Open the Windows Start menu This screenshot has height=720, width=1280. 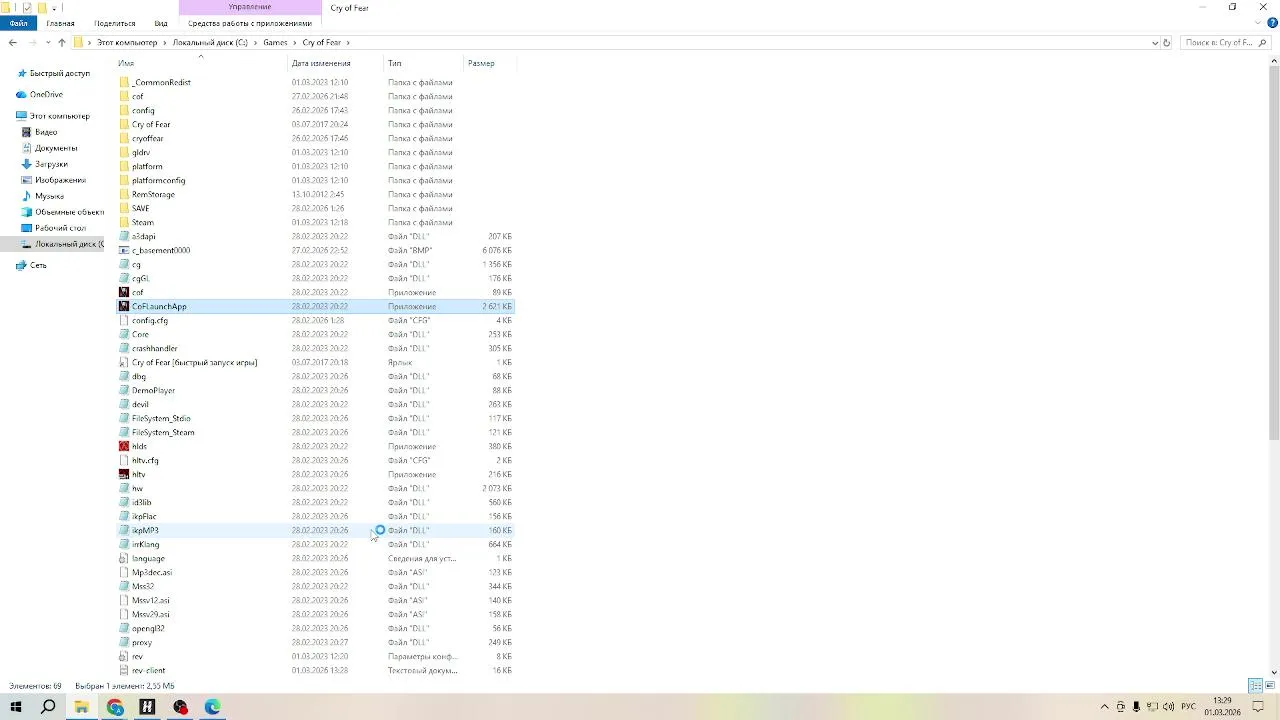click(16, 707)
